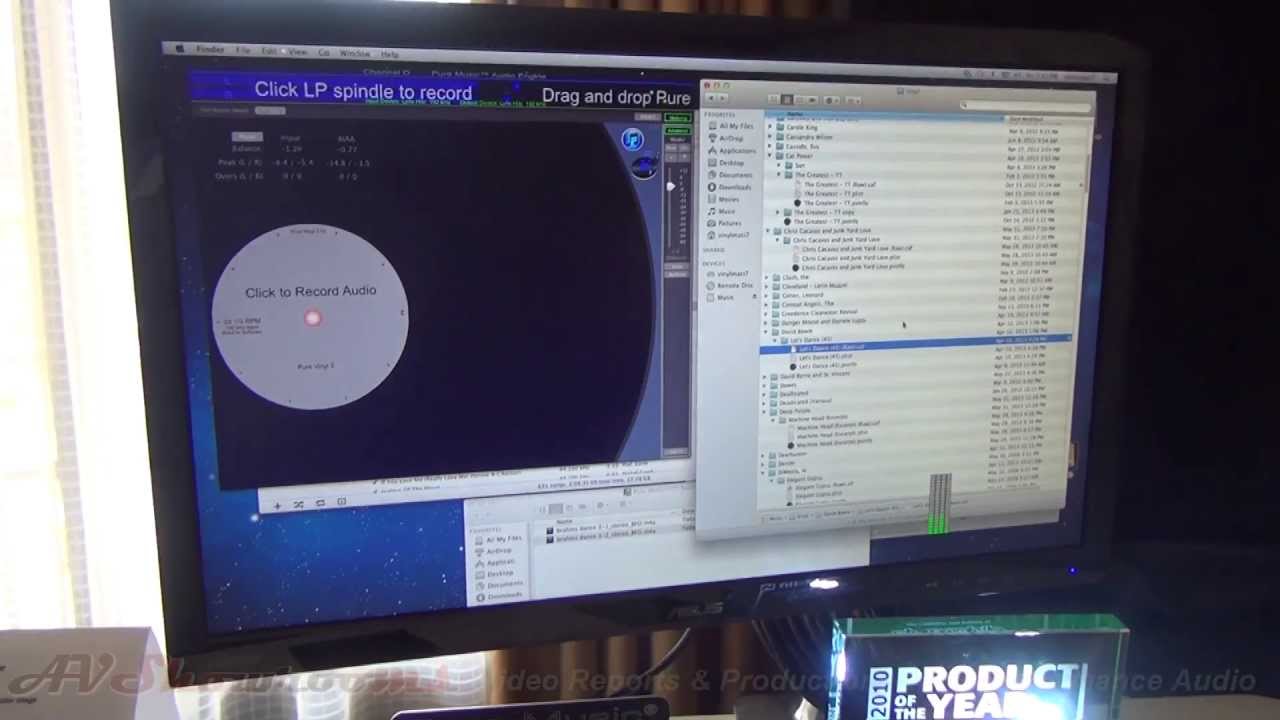Screen dimensions: 1280x720
Task: Collapse top-level Chris Cacavas and Junk Yard Love
Action: click(x=770, y=230)
